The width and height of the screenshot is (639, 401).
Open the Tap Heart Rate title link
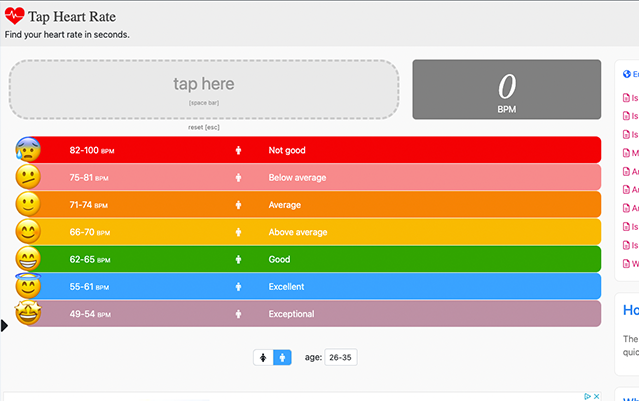(72, 17)
